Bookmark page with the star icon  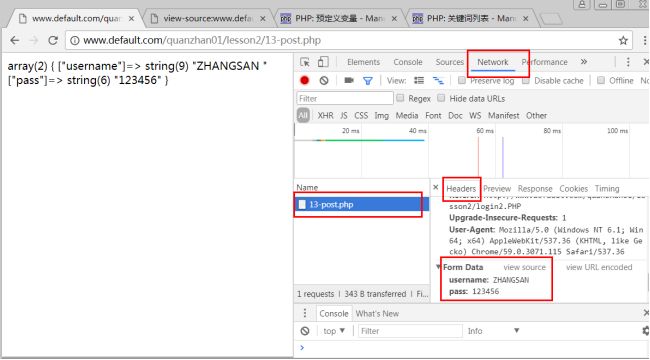[623, 40]
